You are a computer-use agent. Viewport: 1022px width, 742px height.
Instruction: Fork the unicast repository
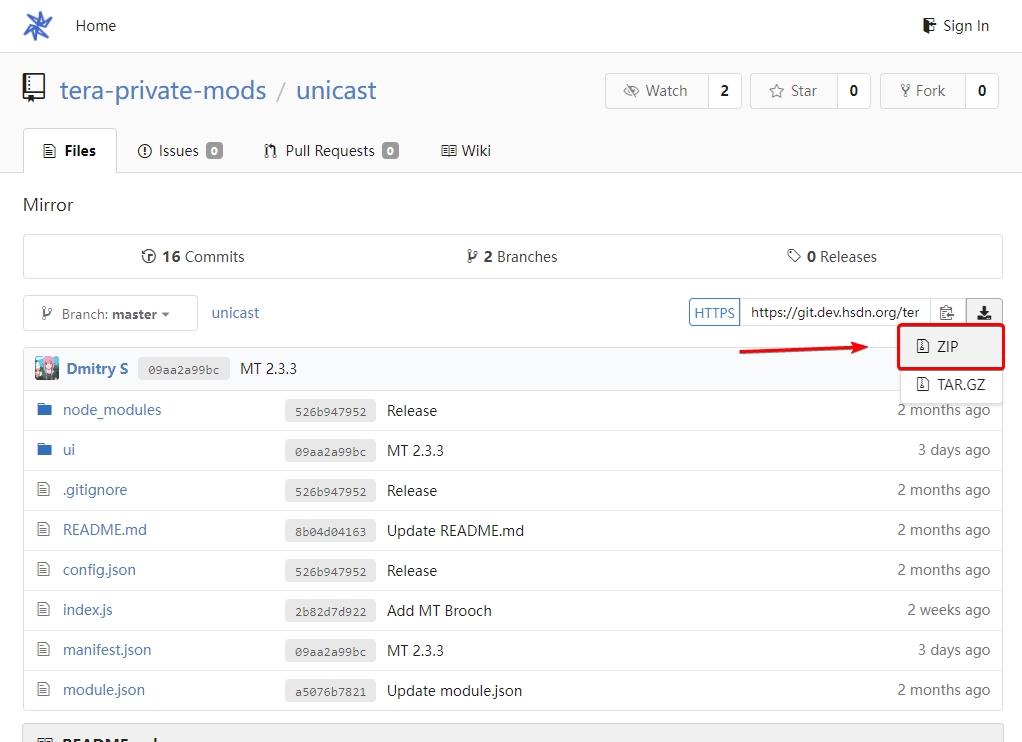coord(922,91)
